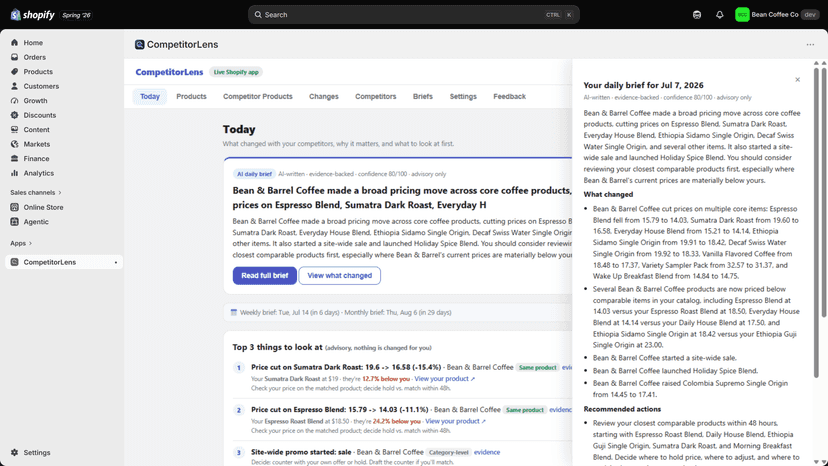This screenshot has height=466, width=828.
Task: Open the CompetitorLens Settings tab
Action: point(463,97)
